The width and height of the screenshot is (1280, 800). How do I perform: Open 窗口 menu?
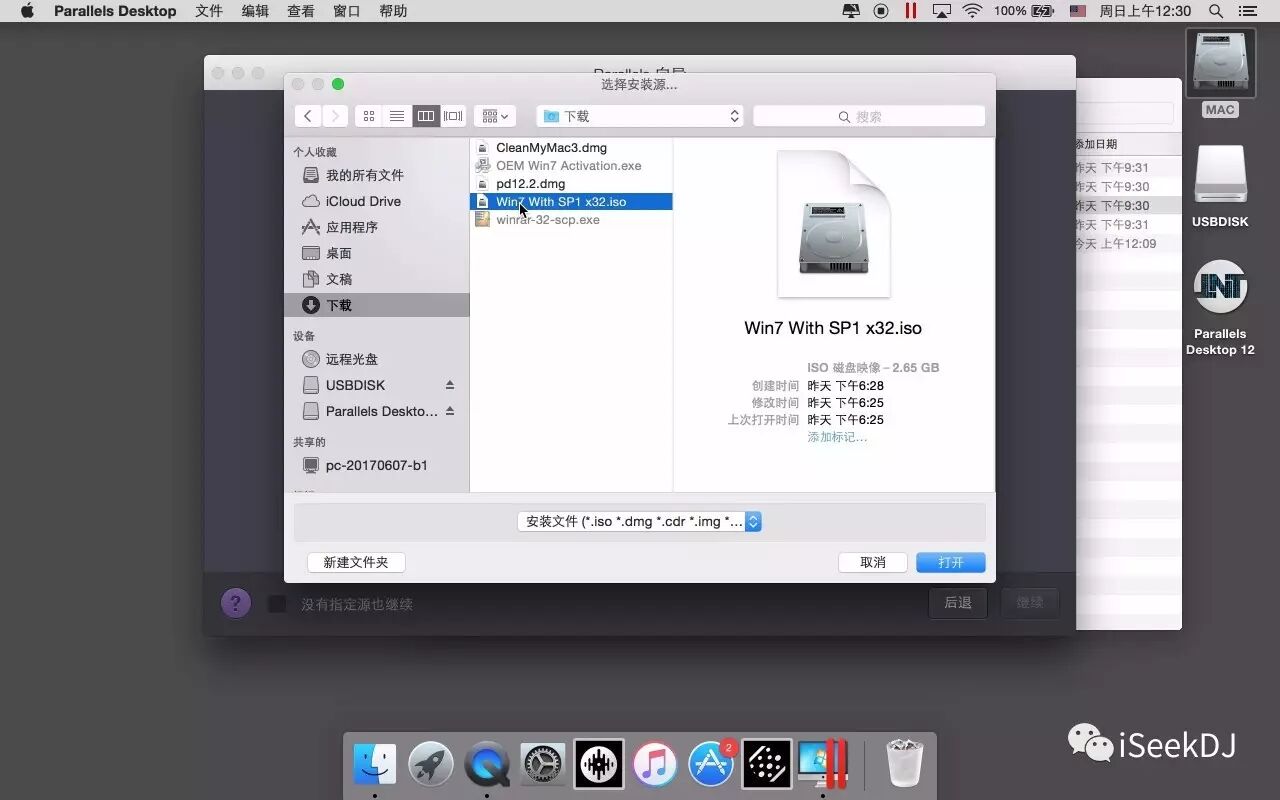click(x=347, y=11)
